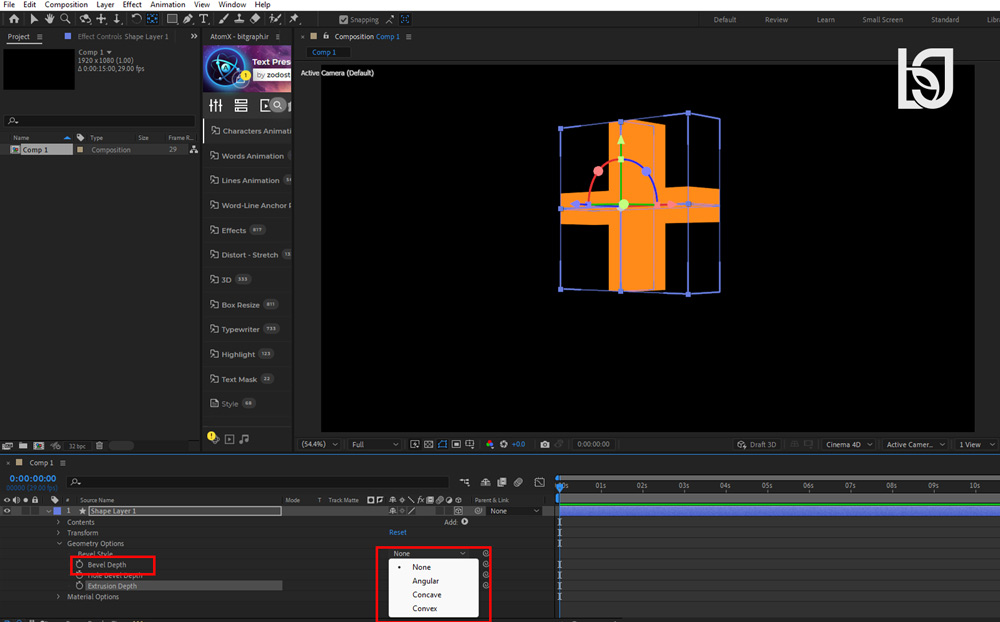Take a snapshot with camera icon
Viewport: 1000px width, 622px height.
tap(545, 445)
